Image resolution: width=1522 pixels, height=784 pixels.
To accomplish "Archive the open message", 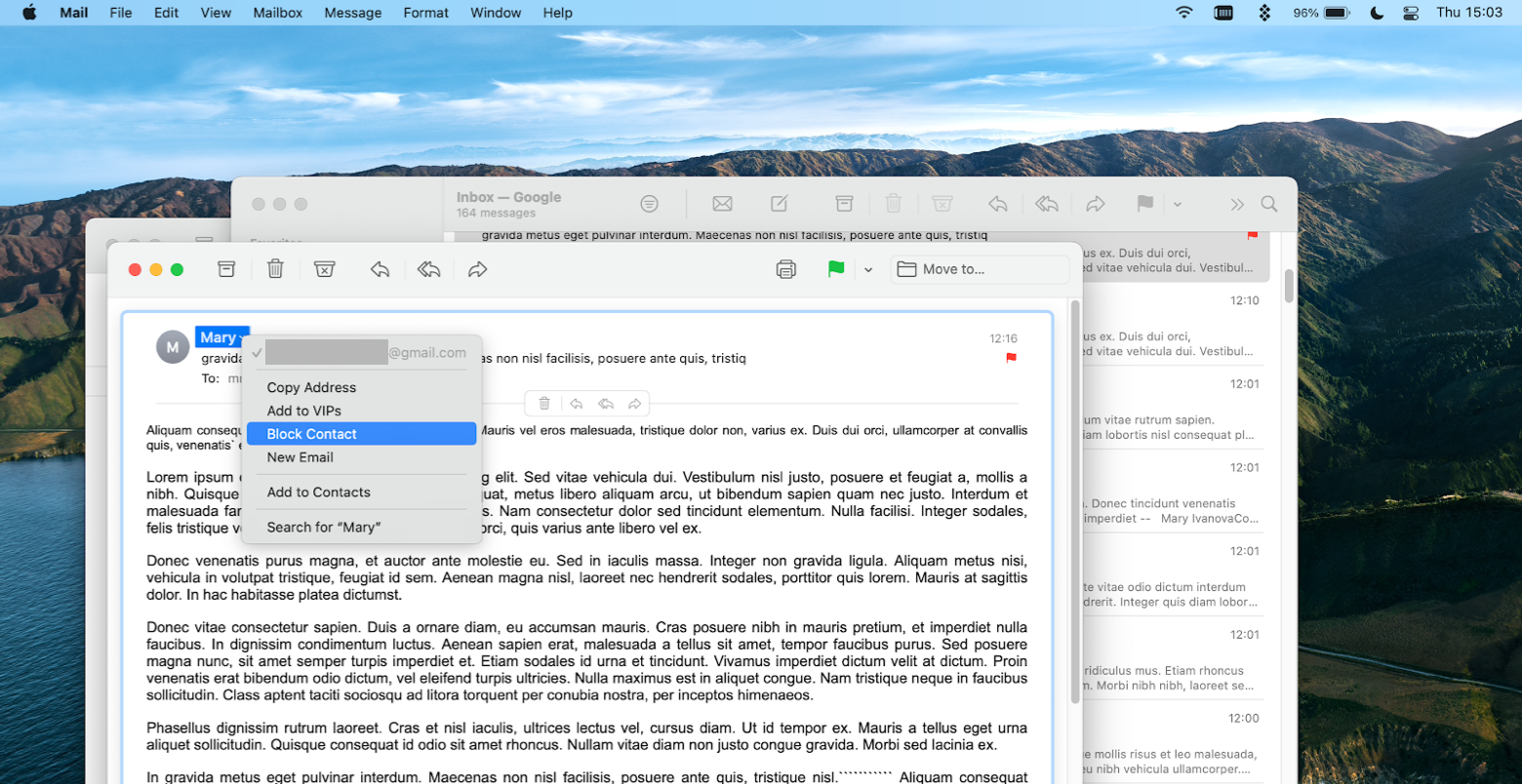I will (225, 269).
